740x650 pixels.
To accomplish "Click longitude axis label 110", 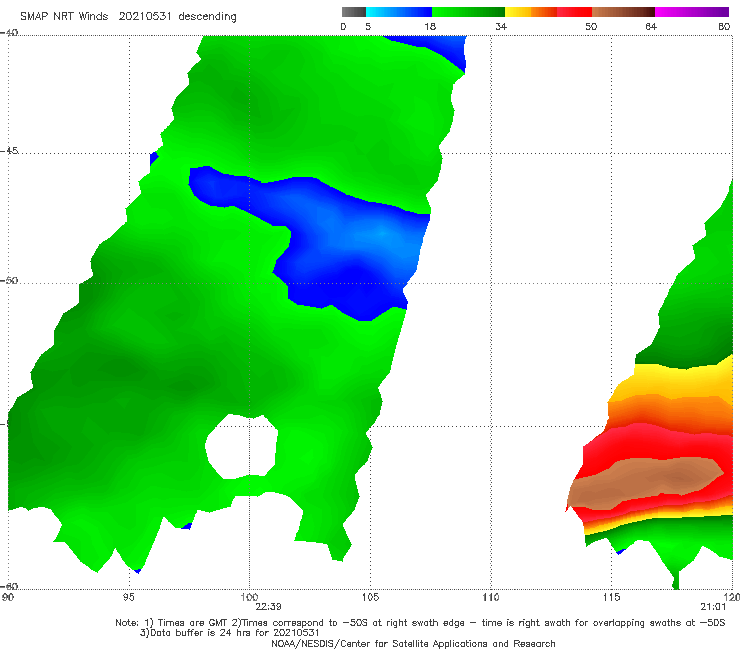I will coord(491,597).
